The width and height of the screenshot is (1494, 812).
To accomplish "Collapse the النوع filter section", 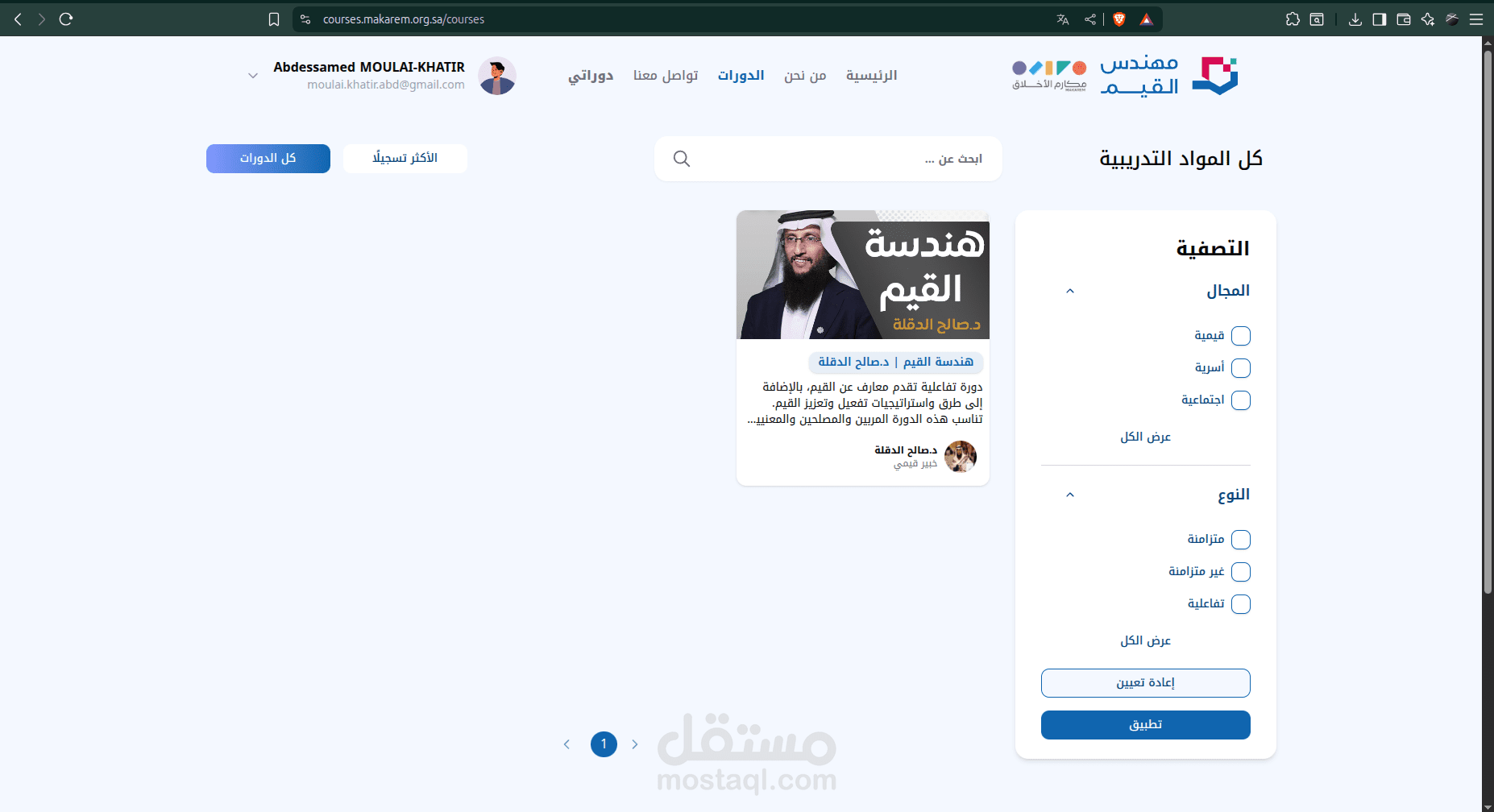I will coord(1070,495).
